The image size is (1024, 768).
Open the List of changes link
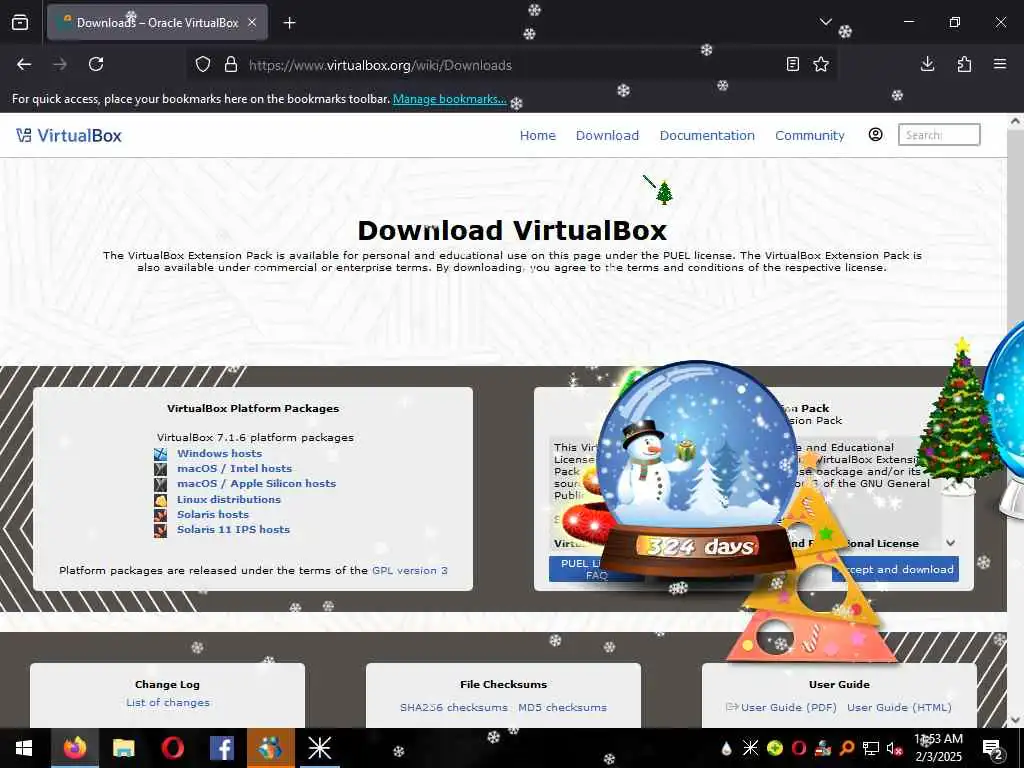tap(168, 703)
